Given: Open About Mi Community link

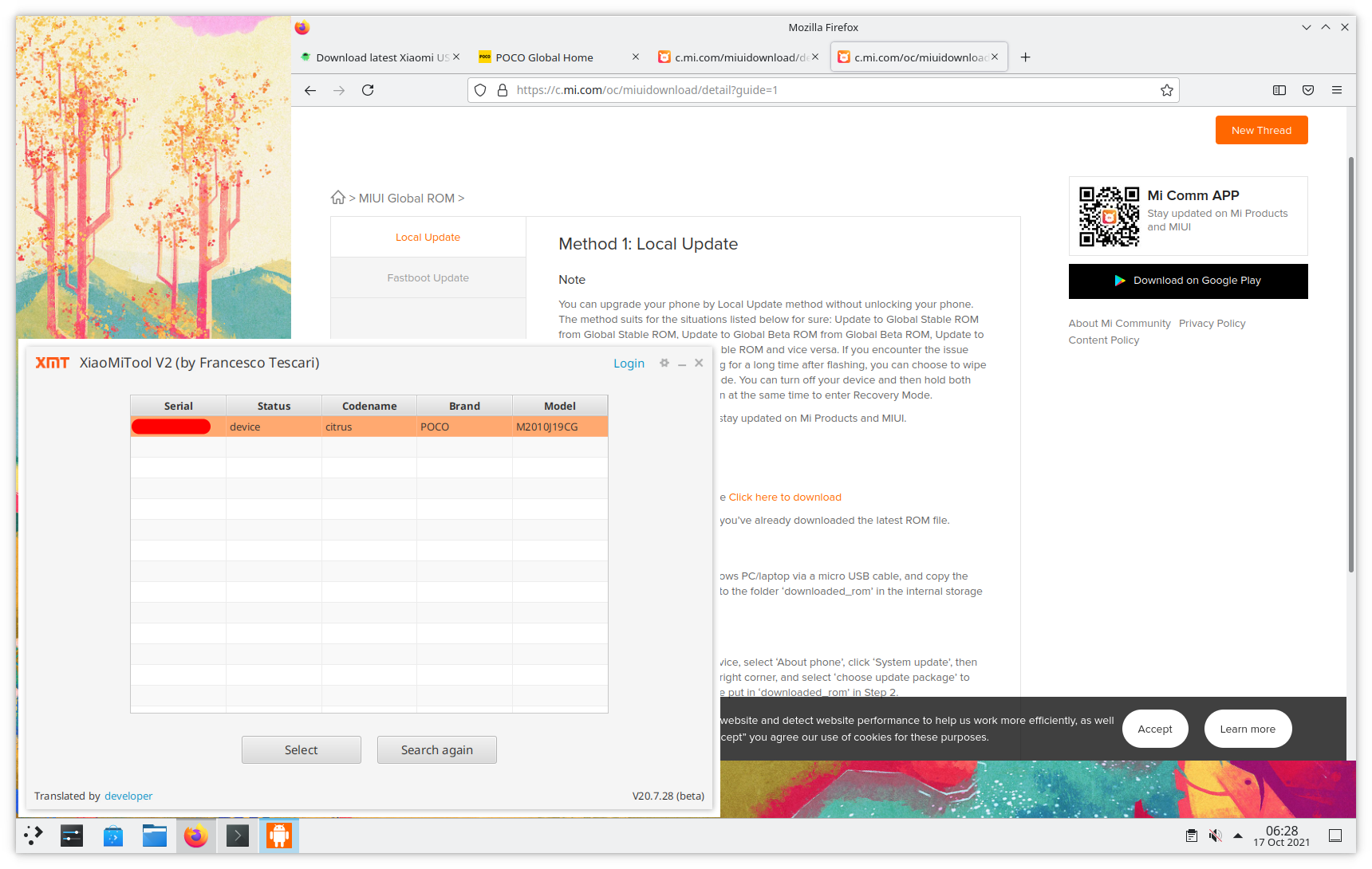Looking at the screenshot, I should [1119, 323].
